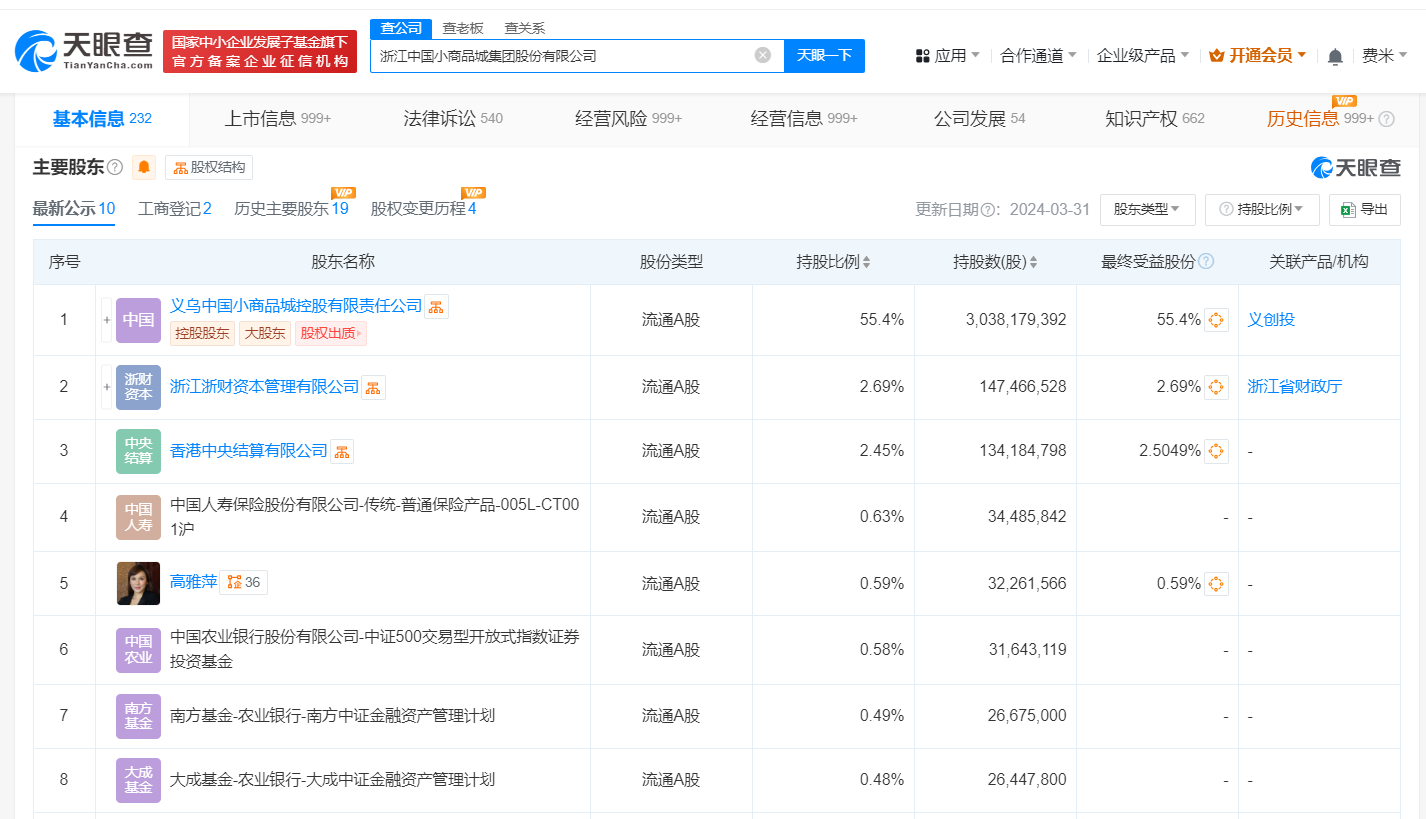Open the 持股比例 dropdown
Image resolution: width=1426 pixels, height=819 pixels.
[x=1262, y=210]
